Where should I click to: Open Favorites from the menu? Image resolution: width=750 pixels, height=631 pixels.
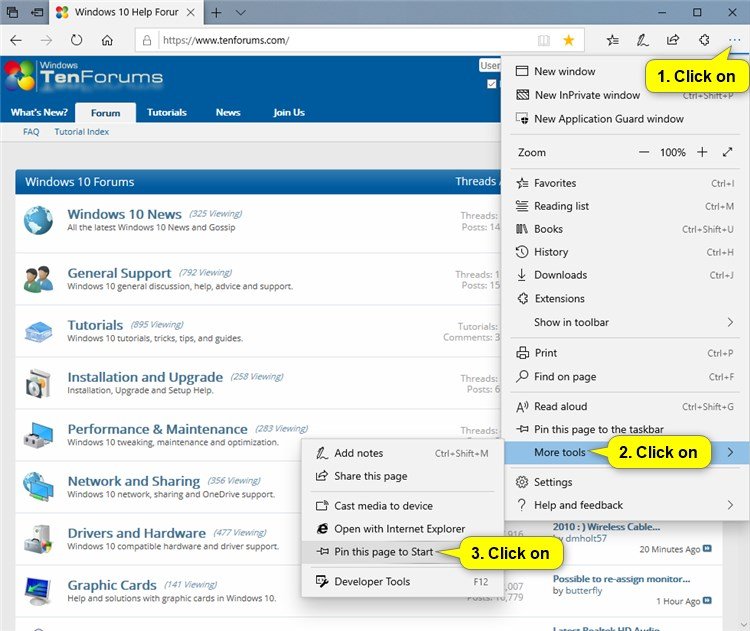624,183
